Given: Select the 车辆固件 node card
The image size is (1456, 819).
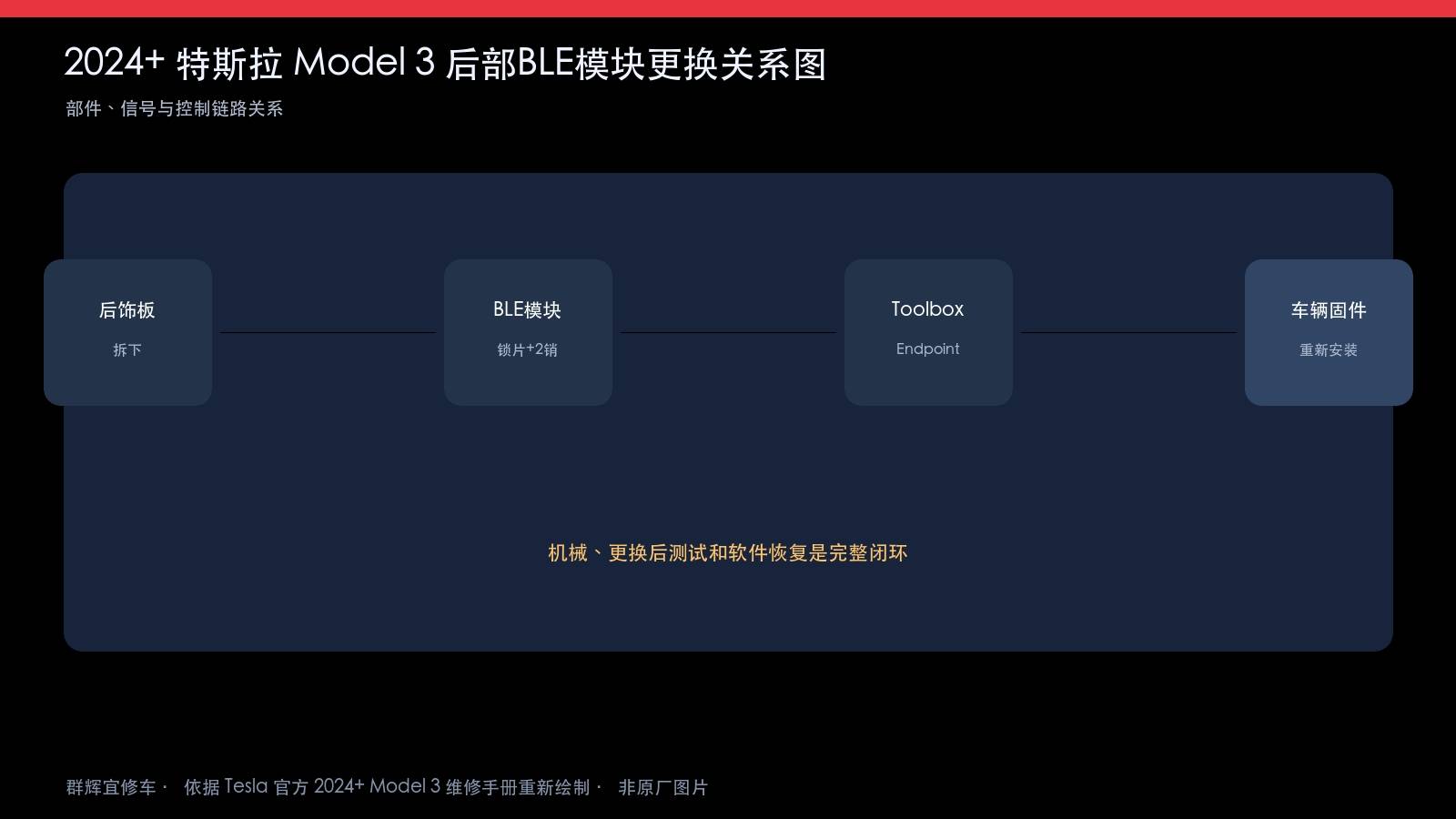Looking at the screenshot, I should [1329, 332].
